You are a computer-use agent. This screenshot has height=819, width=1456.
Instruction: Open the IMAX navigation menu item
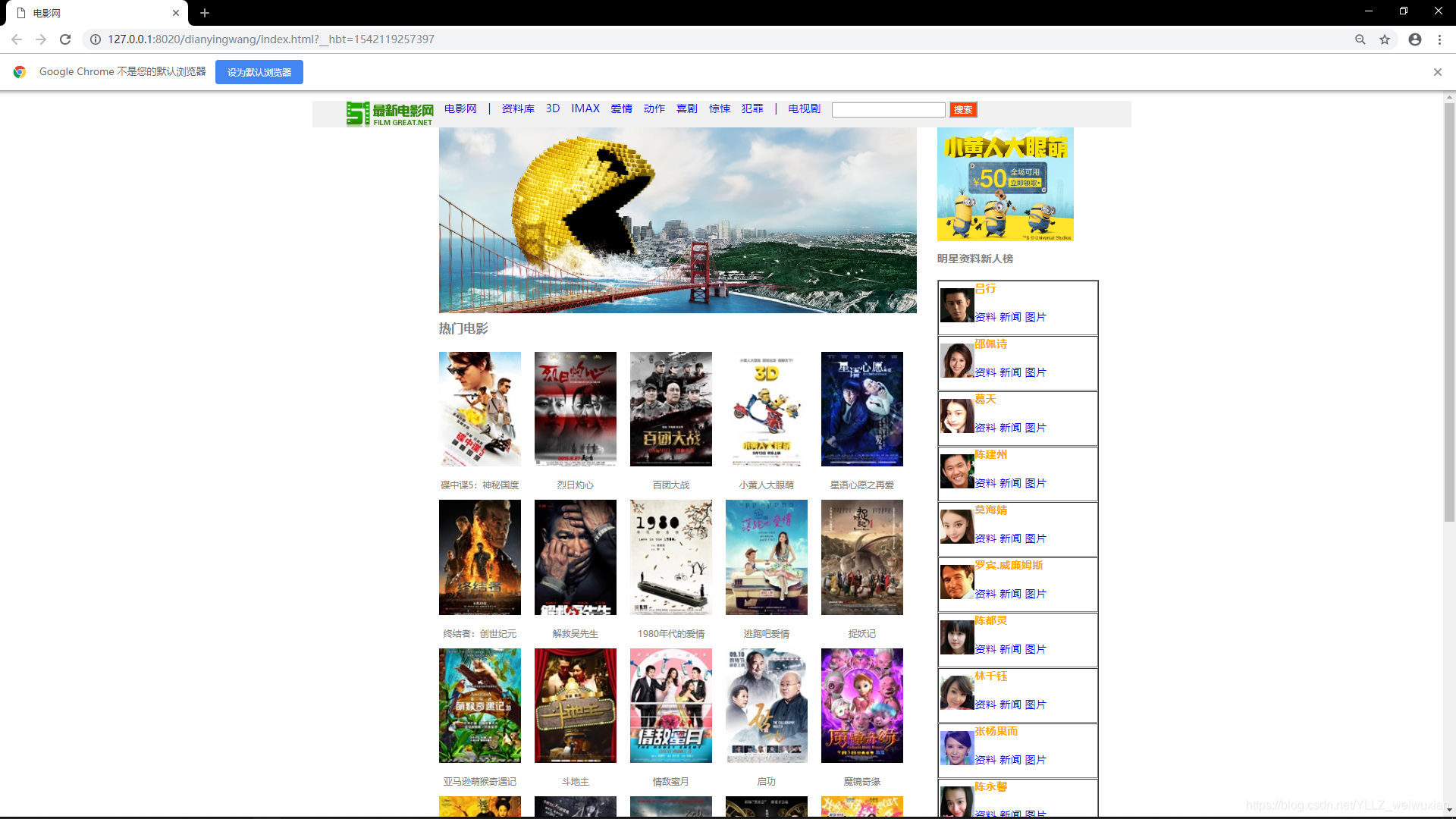tap(585, 108)
